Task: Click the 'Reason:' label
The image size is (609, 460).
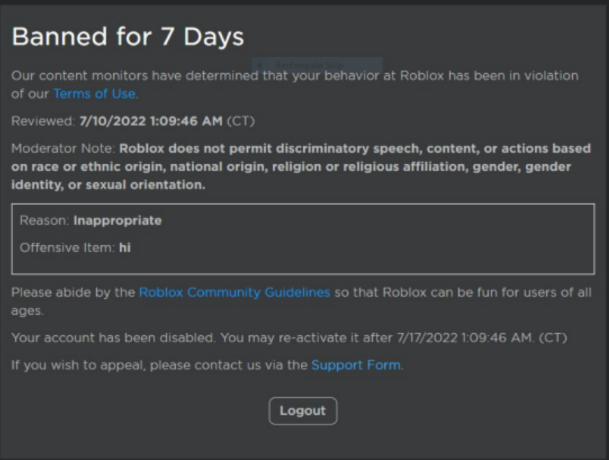Action: point(44,220)
